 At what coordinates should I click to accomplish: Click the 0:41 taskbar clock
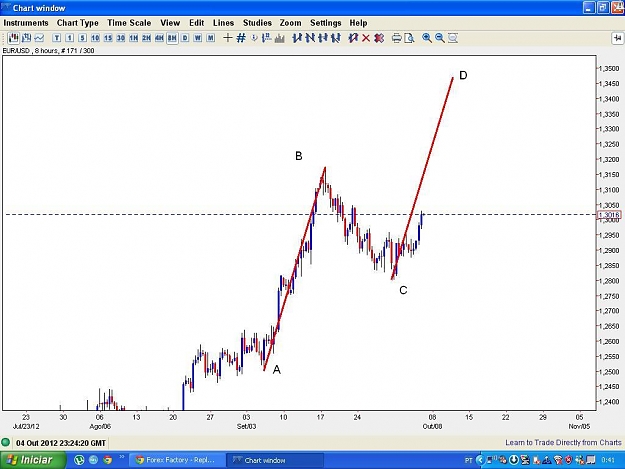pyautogui.click(x=608, y=460)
